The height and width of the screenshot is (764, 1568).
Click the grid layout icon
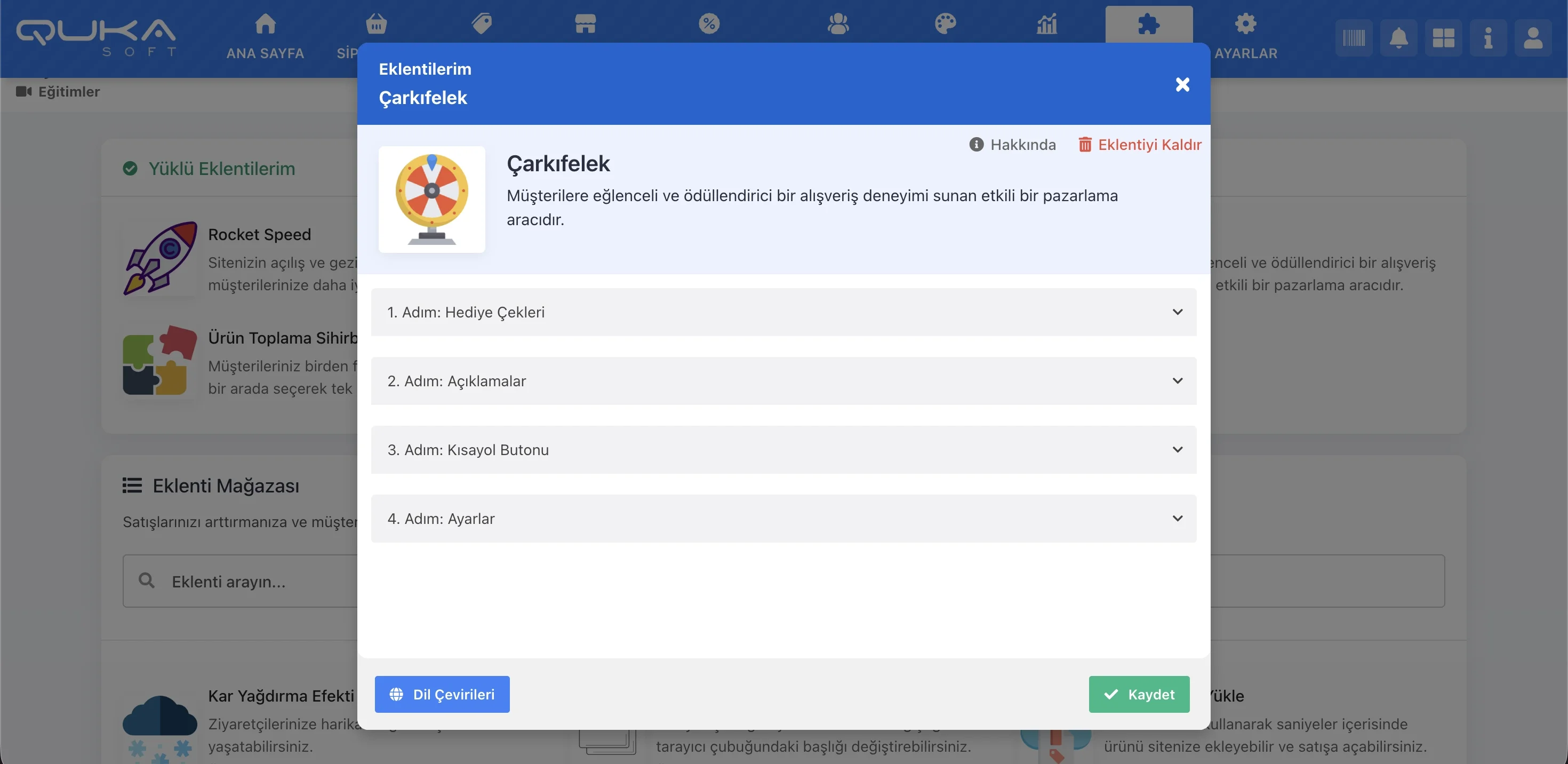[x=1443, y=38]
